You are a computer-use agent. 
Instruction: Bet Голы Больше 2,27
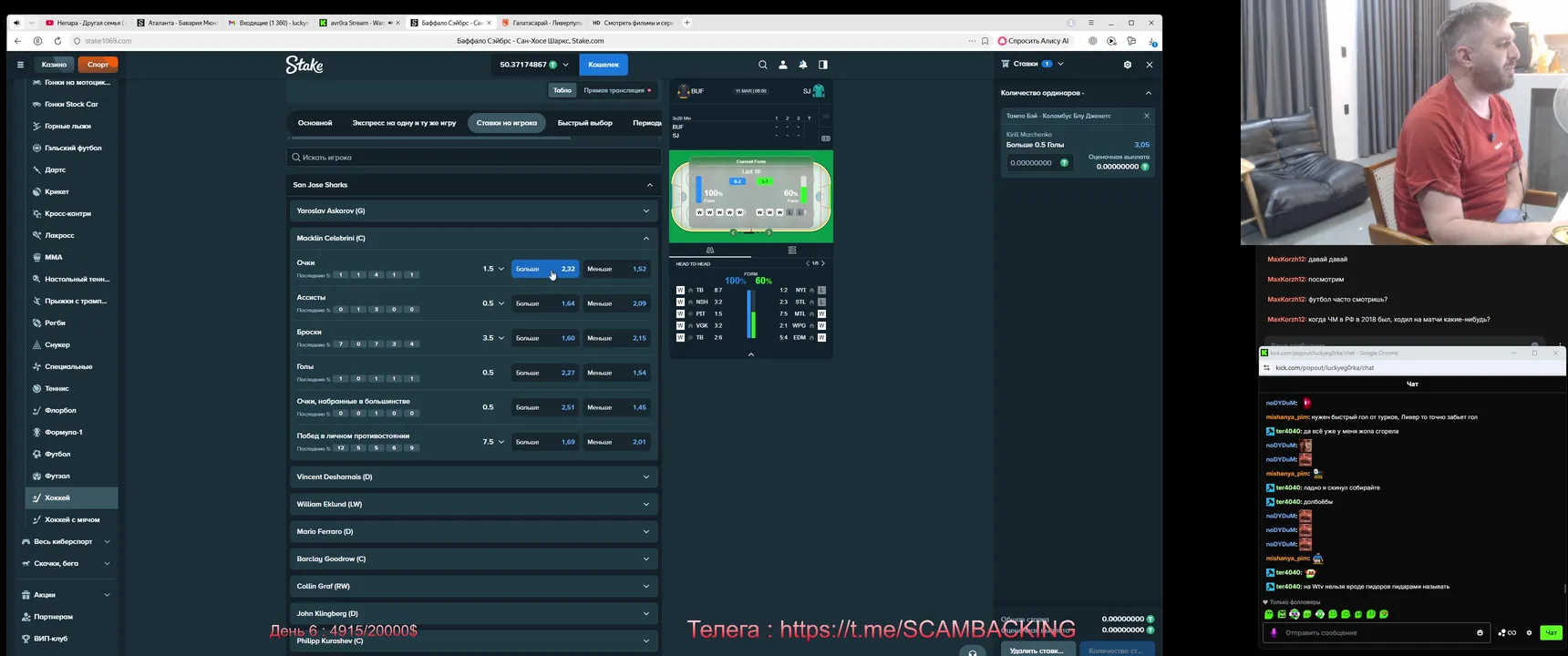tap(545, 373)
